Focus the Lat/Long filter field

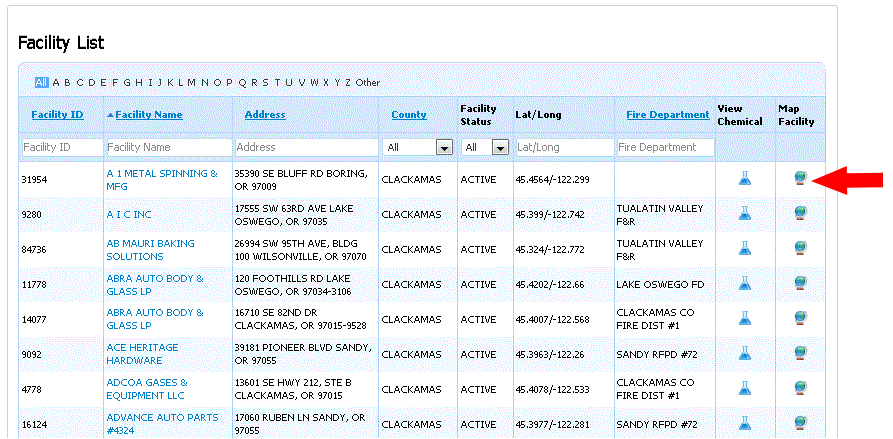pyautogui.click(x=564, y=147)
